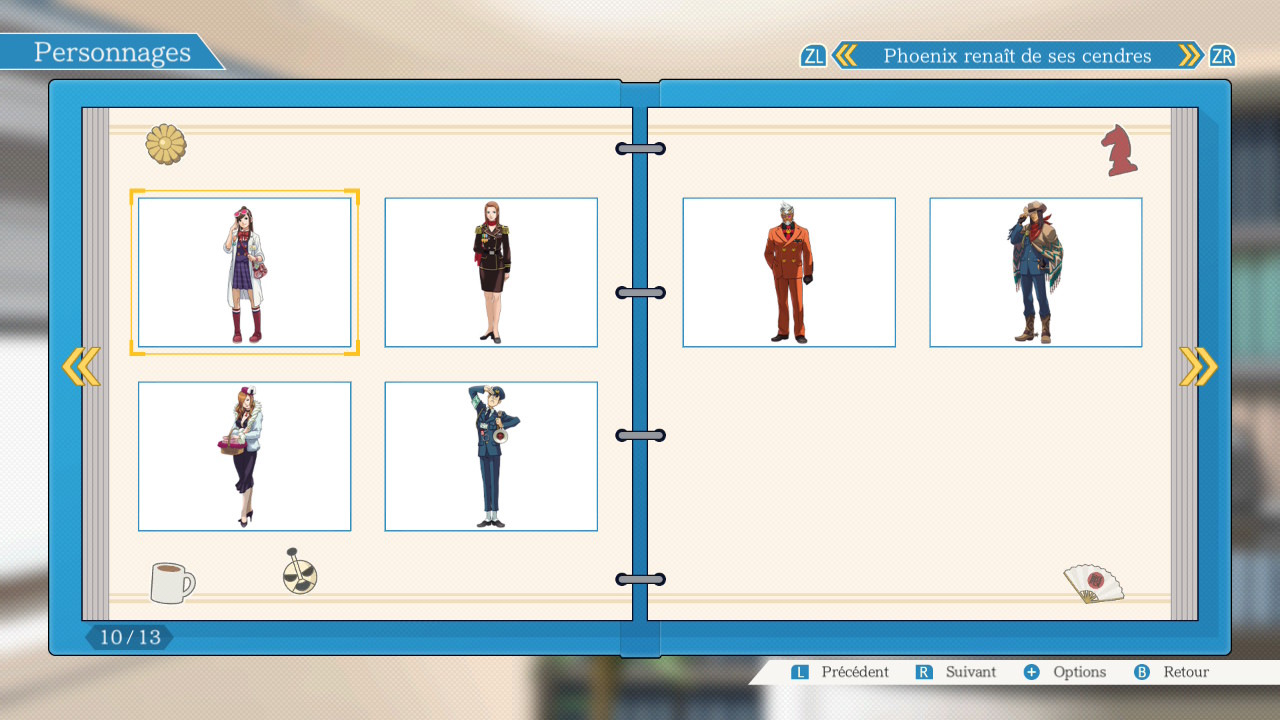Click the Retour label to go back
Viewport: 1280px width, 720px height.
[1186, 672]
